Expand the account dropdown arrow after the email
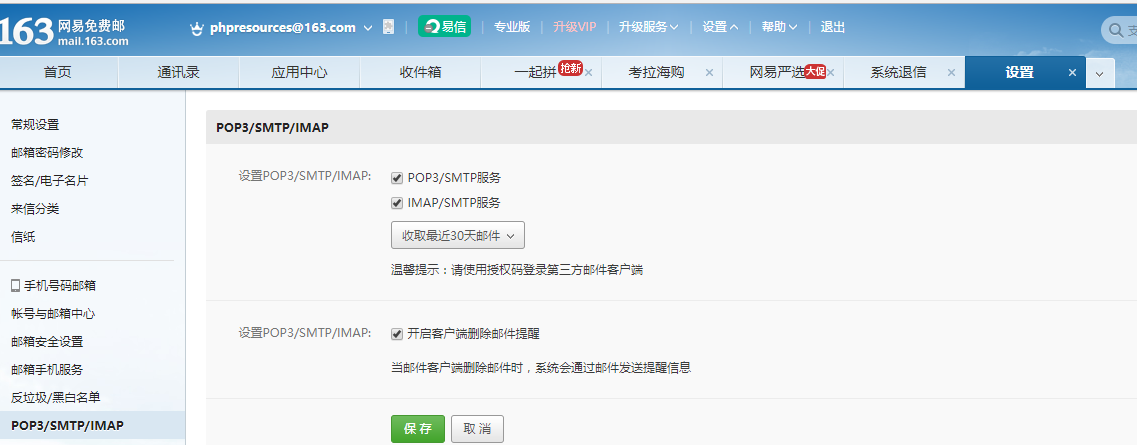Viewport: 1137px width, 445px height. (368, 28)
